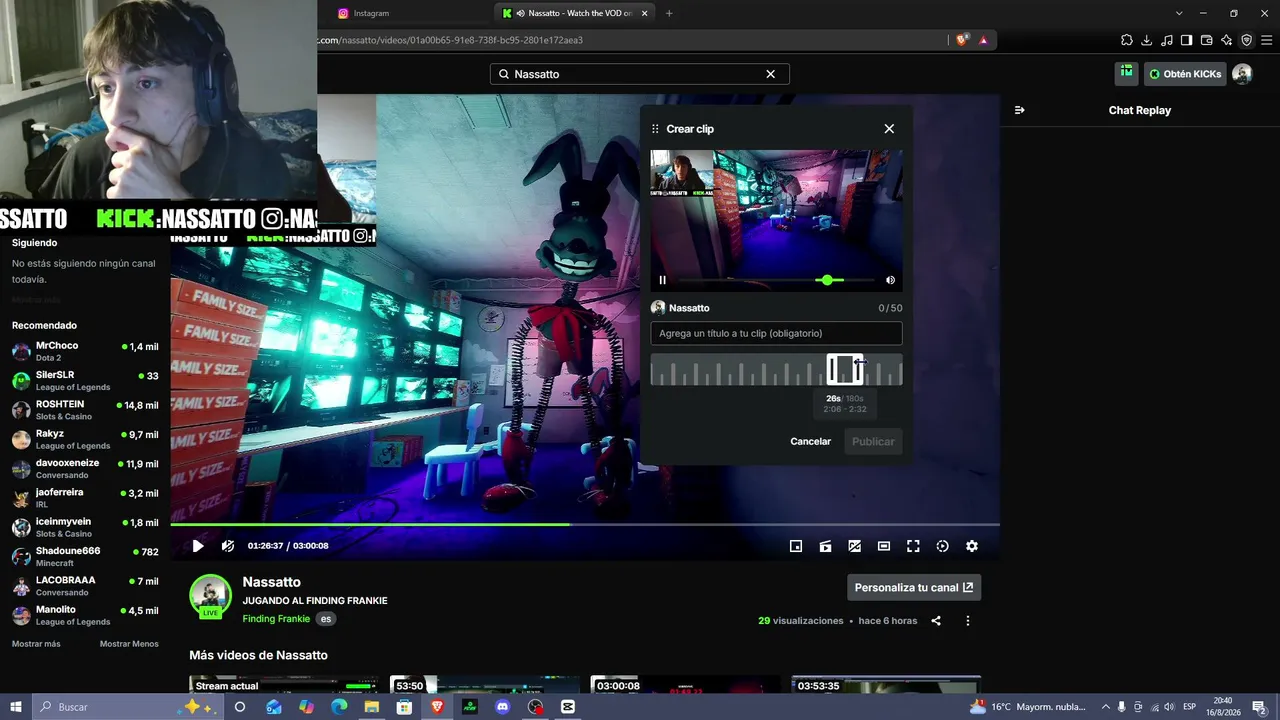Open Brave Rewards triangle icon
Image resolution: width=1280 pixels, height=720 pixels.
983,40
